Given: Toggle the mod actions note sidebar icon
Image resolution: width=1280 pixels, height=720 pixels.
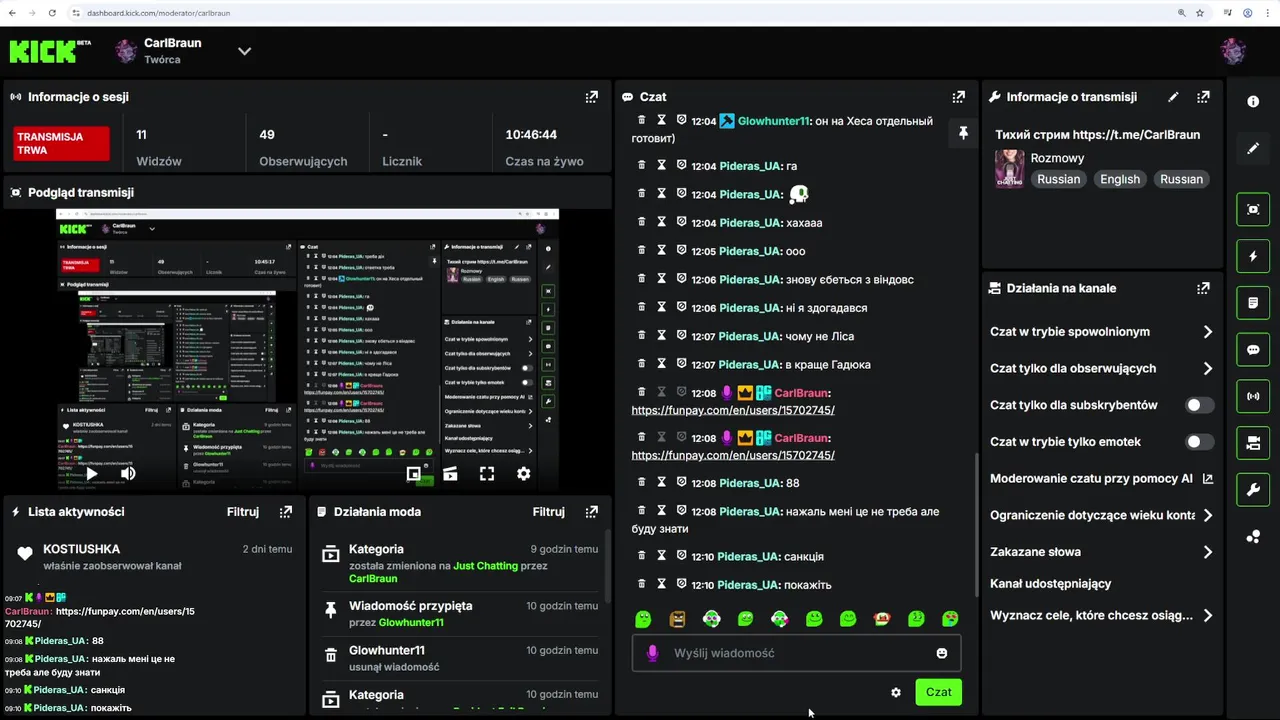Looking at the screenshot, I should click(1253, 303).
